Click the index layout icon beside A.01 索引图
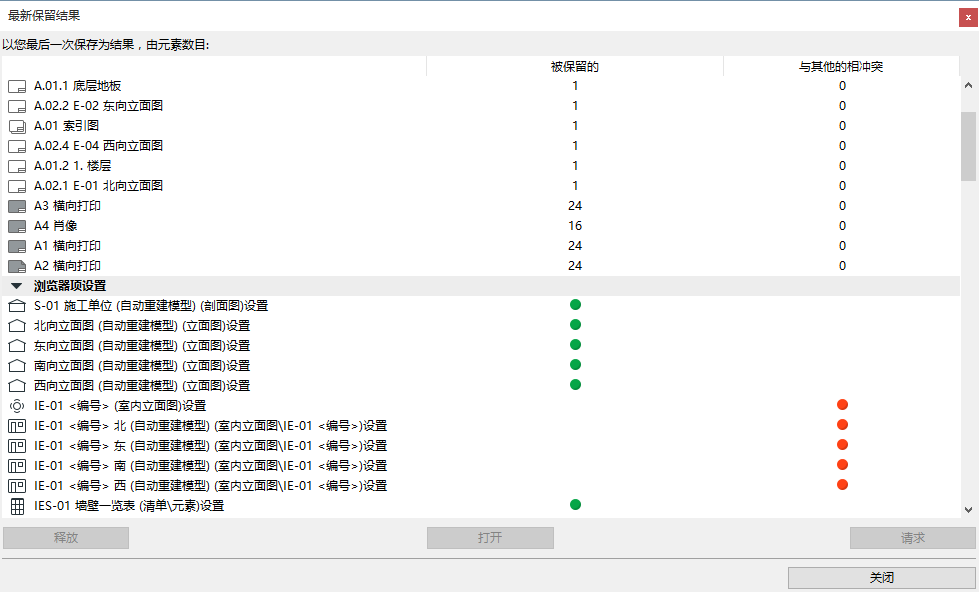979x592 pixels. [x=16, y=125]
